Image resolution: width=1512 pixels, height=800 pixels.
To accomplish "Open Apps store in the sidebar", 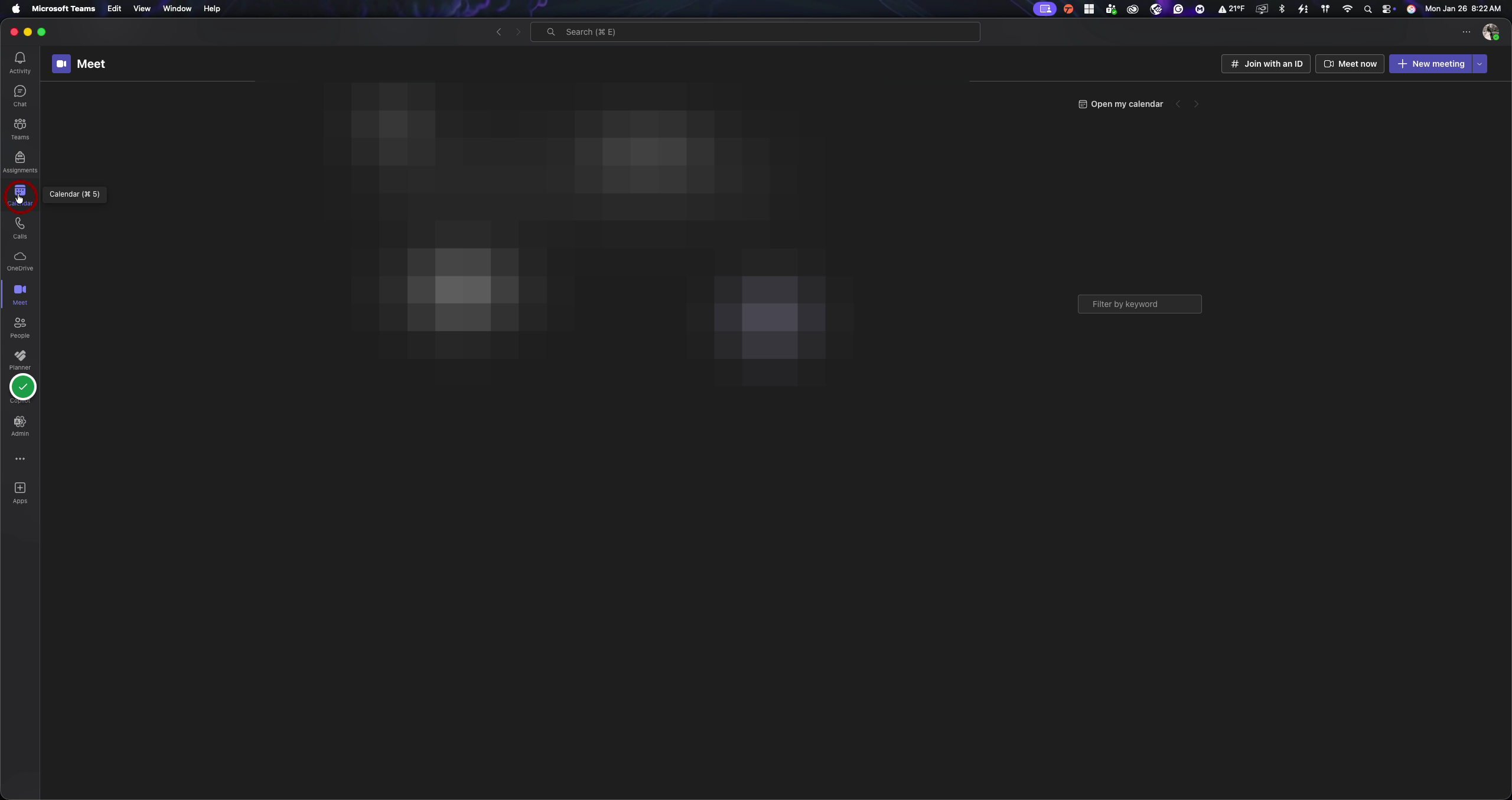I will [19, 492].
